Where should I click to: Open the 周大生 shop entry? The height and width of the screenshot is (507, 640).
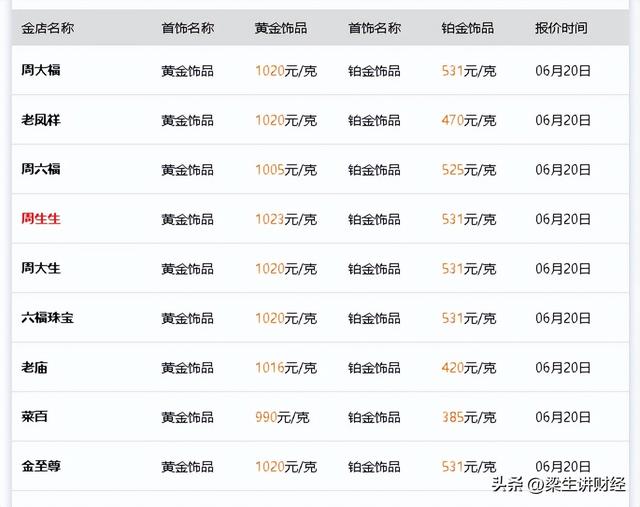point(41,268)
